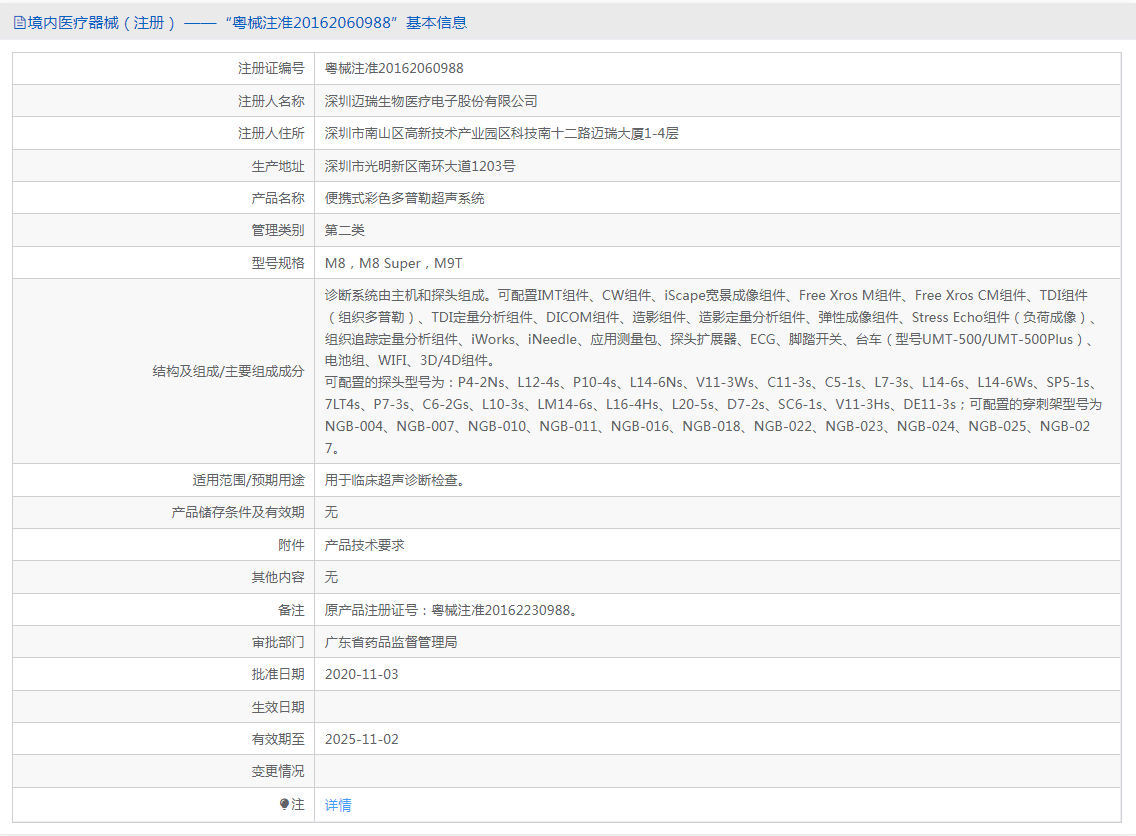The image size is (1136, 836).
Task: Click remark 原产品注册证号:粤械注准20162230988
Action: coord(451,611)
